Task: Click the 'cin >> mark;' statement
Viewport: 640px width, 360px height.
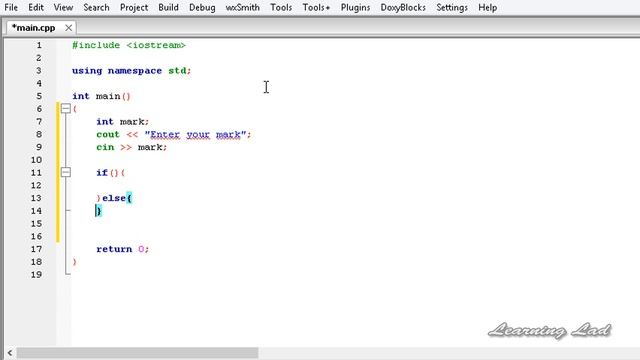Action: coord(131,147)
